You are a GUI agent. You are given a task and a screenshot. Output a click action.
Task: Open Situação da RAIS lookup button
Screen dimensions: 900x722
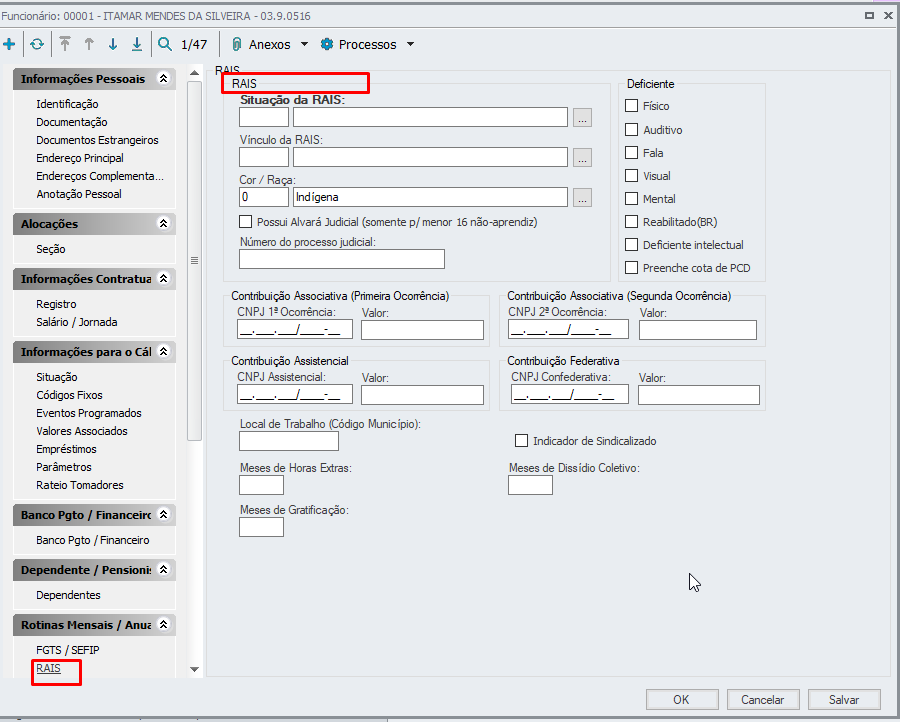point(582,117)
